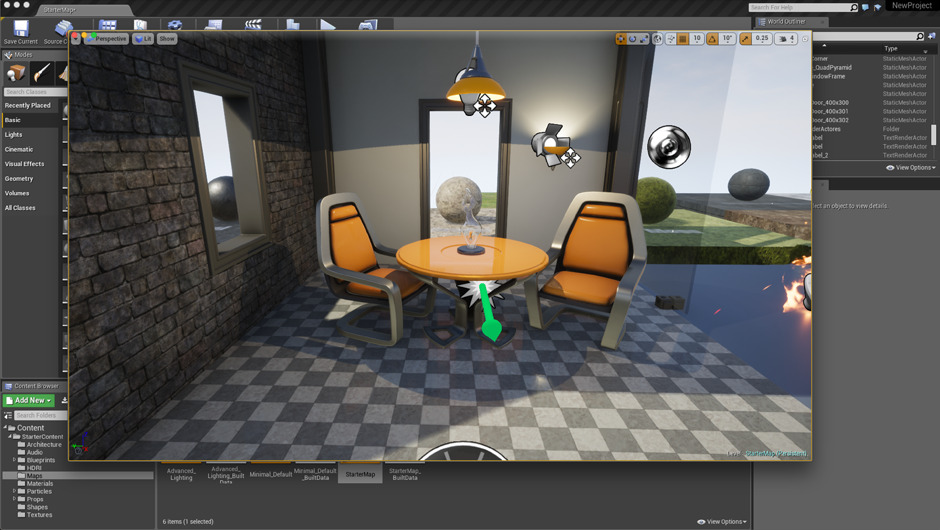Click the Launch gamepad toolbar icon

click(367, 25)
